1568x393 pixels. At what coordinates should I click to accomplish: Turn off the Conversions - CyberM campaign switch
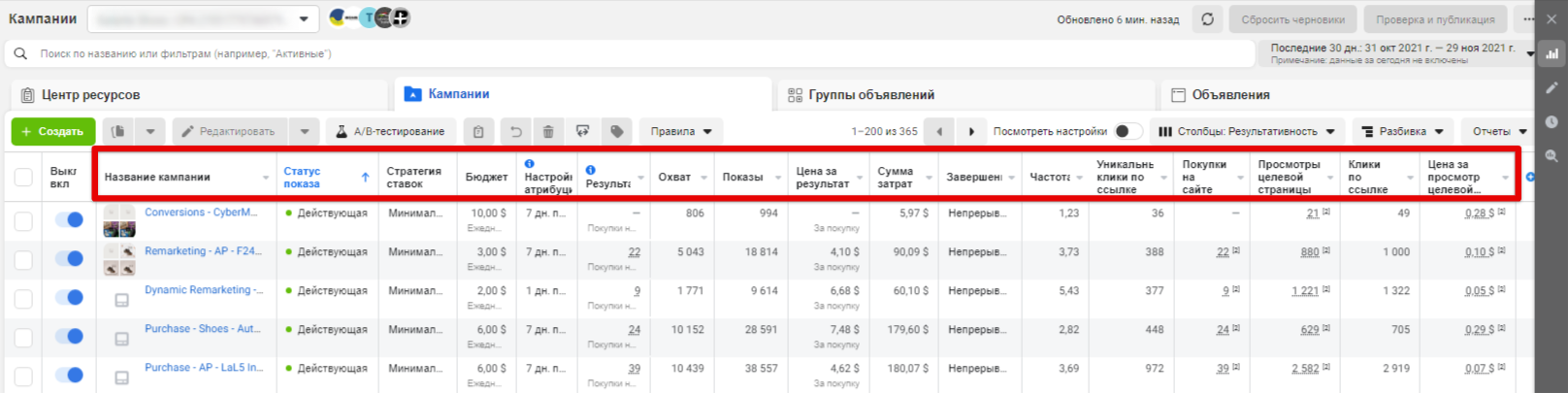pyautogui.click(x=69, y=220)
